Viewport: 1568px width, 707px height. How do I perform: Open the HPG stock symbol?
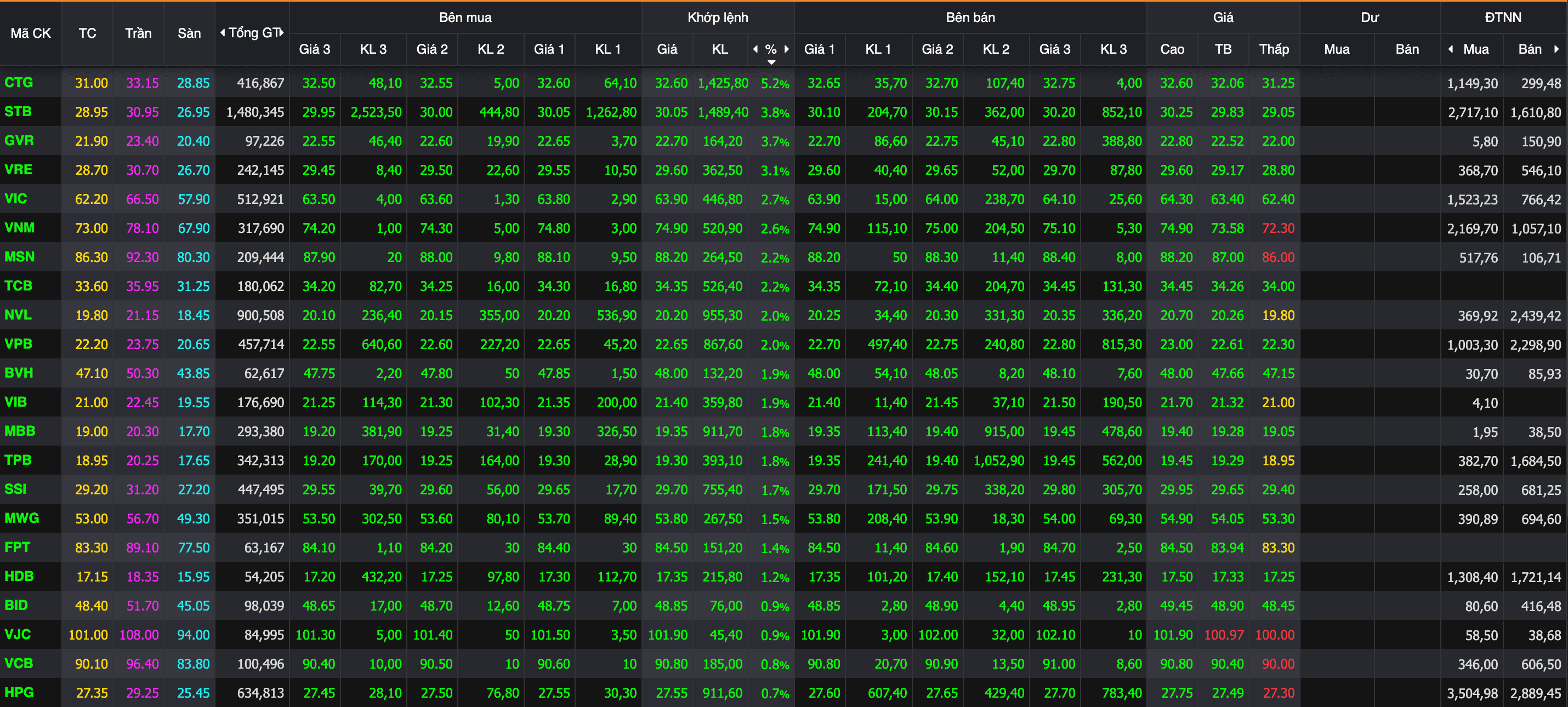(20, 692)
